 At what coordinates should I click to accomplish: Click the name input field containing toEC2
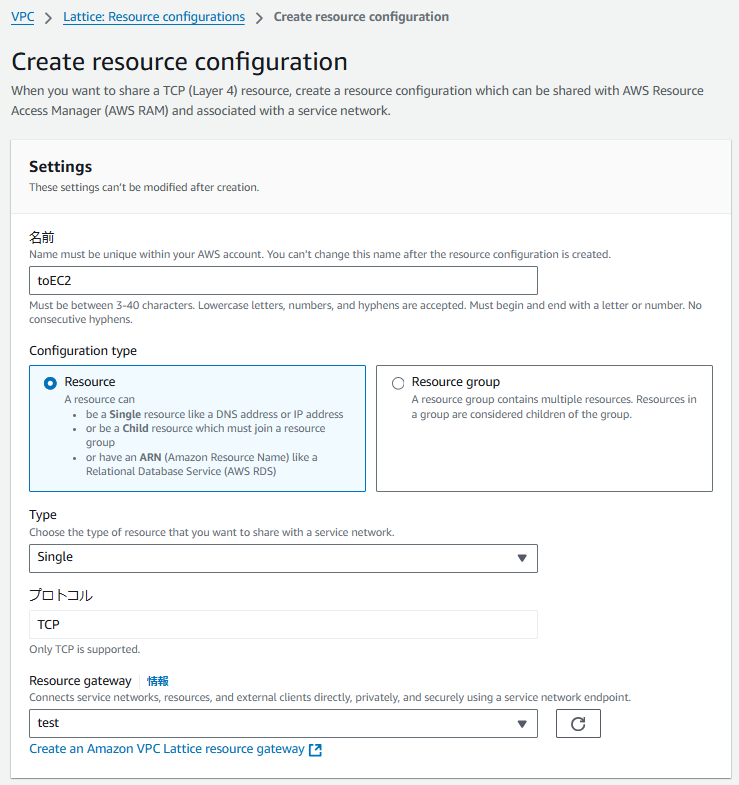pos(283,280)
